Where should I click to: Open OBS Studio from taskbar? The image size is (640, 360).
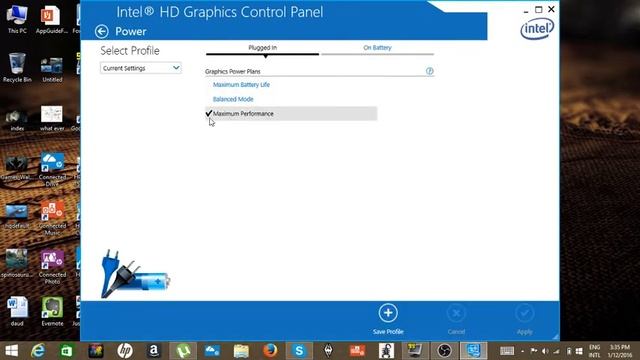tap(444, 351)
